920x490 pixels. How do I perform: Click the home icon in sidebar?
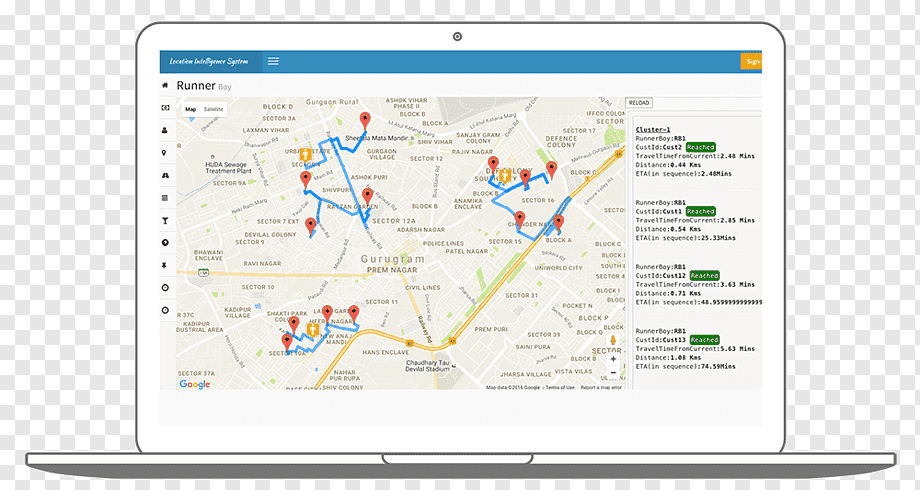[165, 86]
